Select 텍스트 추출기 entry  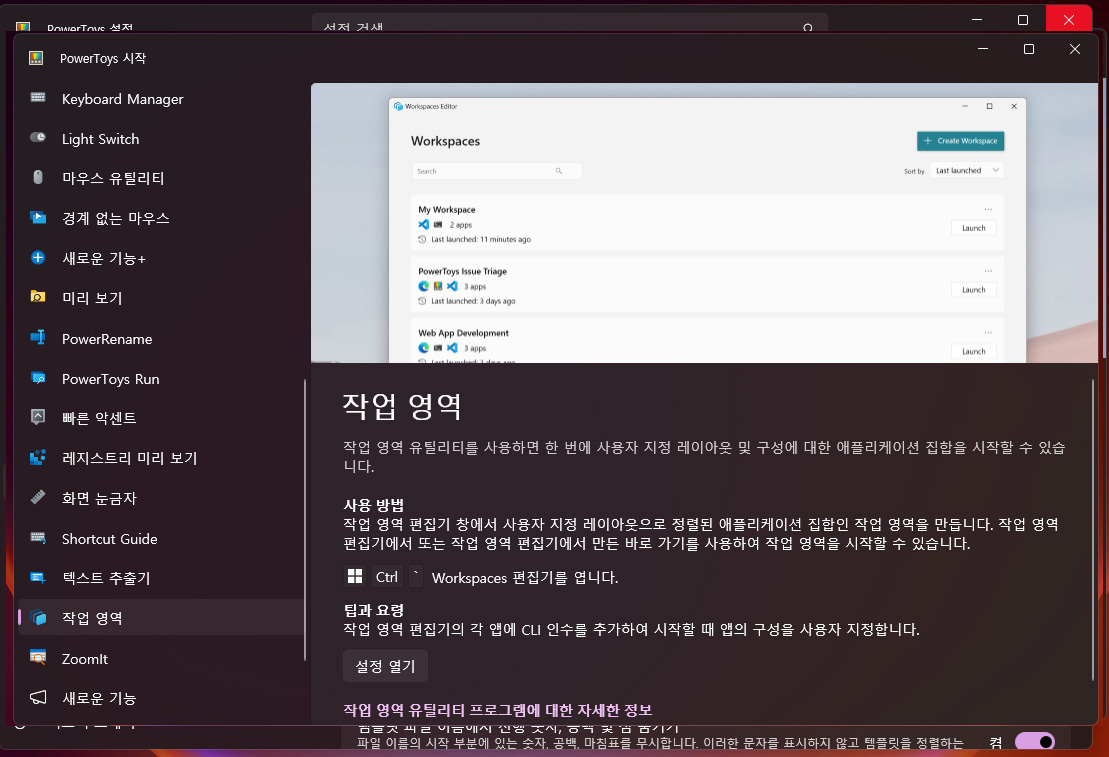tap(161, 578)
